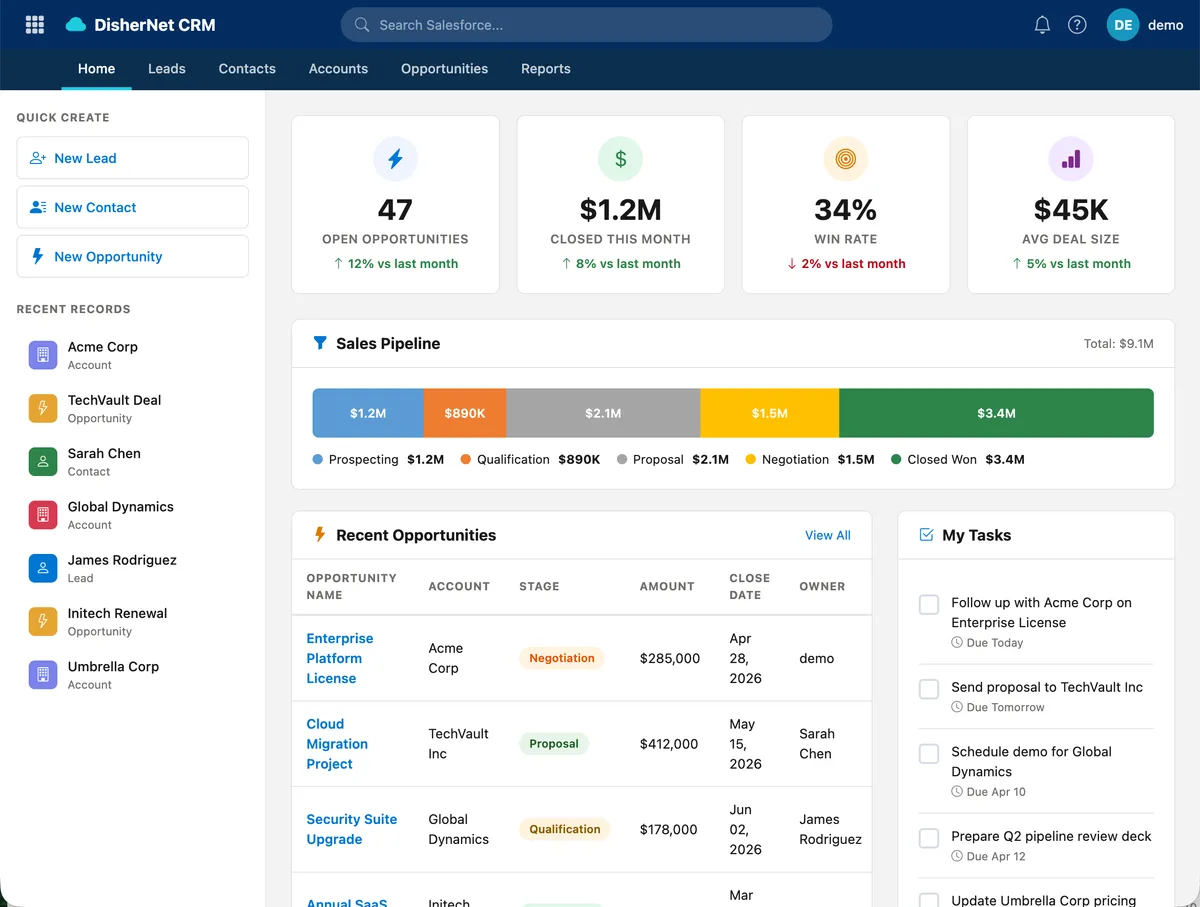This screenshot has height=907, width=1200.
Task: Click the Win Rate target icon
Action: pyautogui.click(x=845, y=158)
